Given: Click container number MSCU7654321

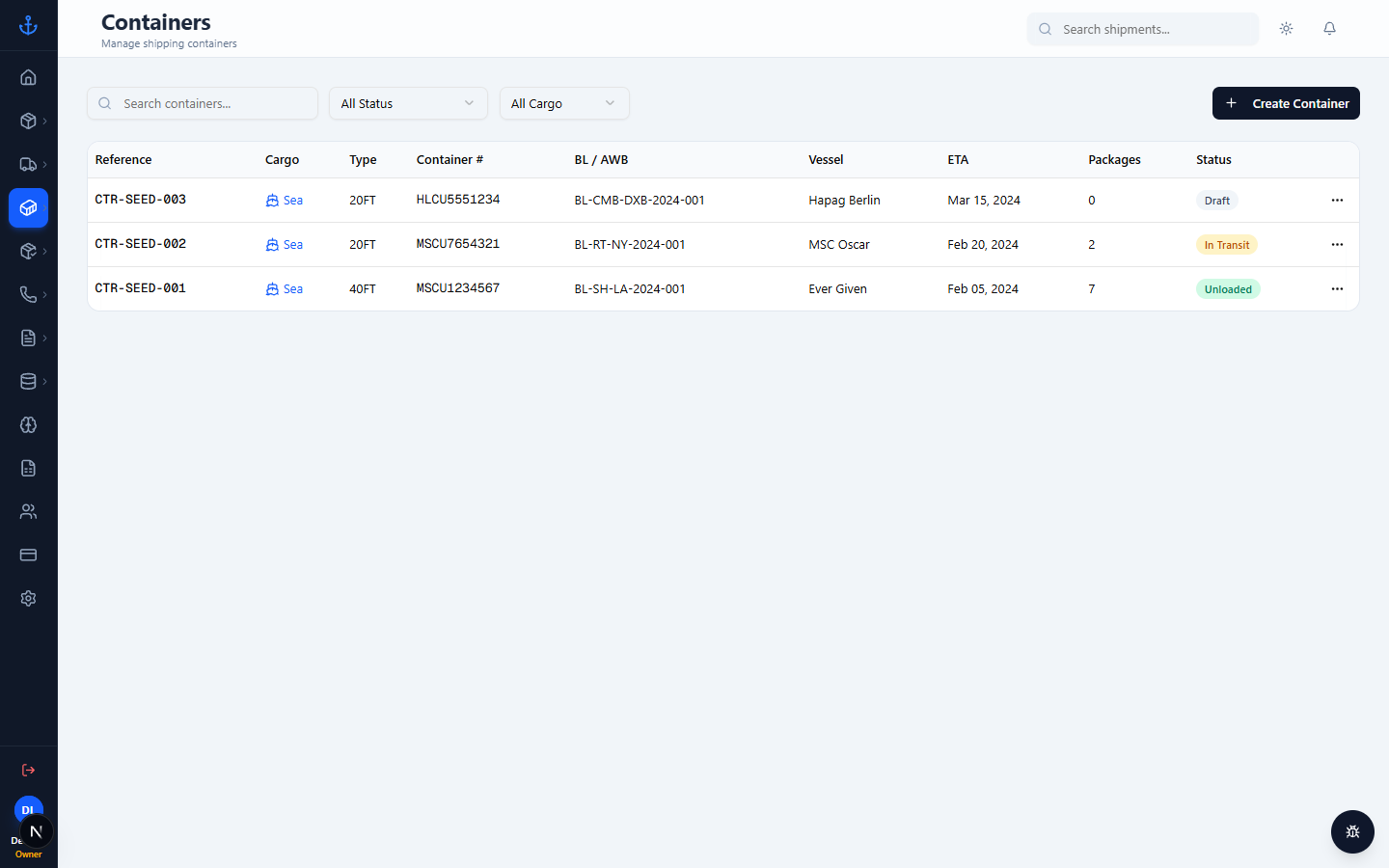Looking at the screenshot, I should (x=458, y=244).
